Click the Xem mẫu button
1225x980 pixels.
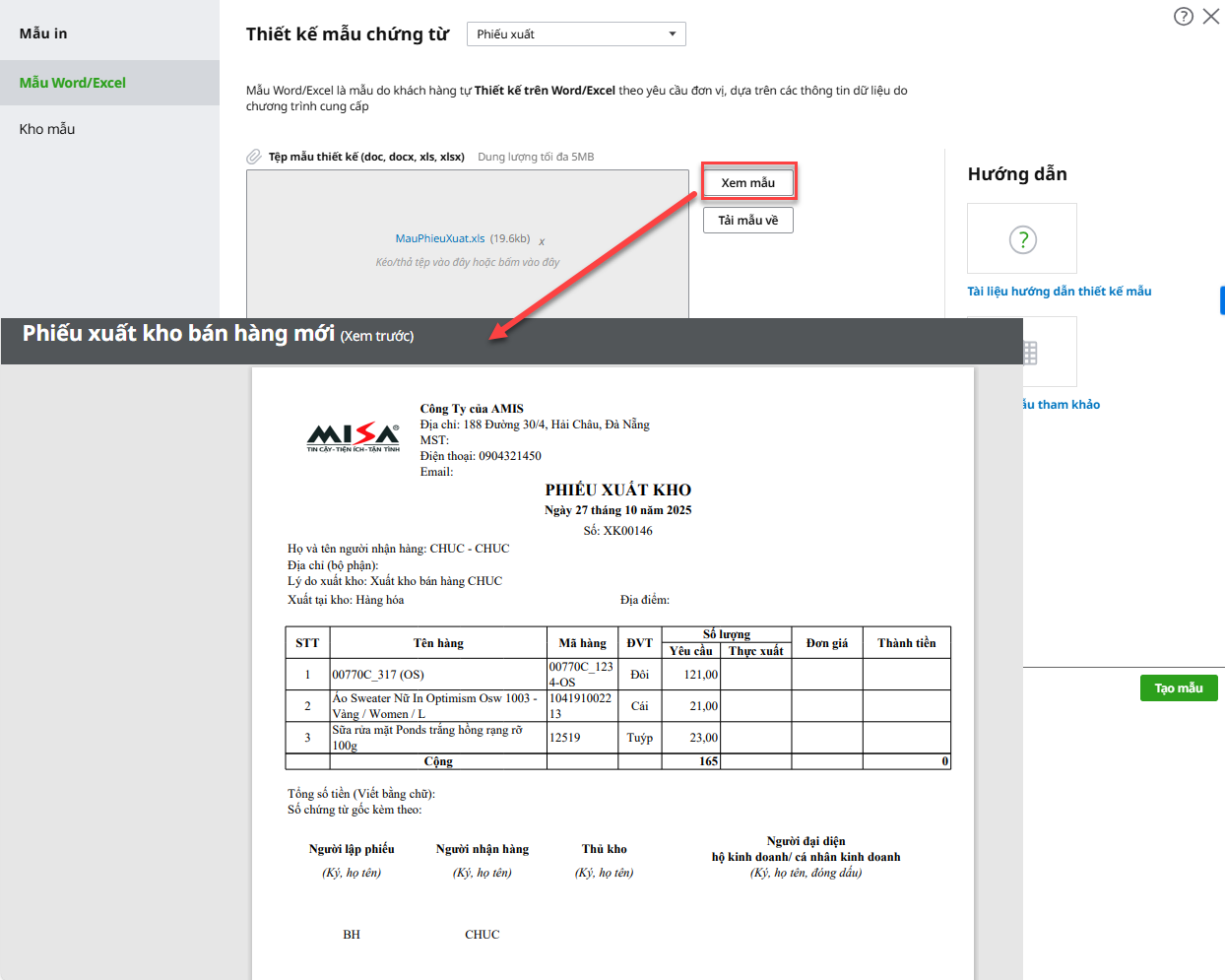click(x=748, y=182)
